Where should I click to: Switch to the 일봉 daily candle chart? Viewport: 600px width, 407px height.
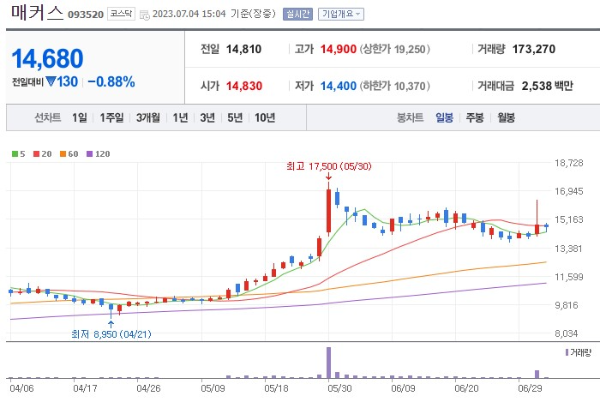click(444, 117)
